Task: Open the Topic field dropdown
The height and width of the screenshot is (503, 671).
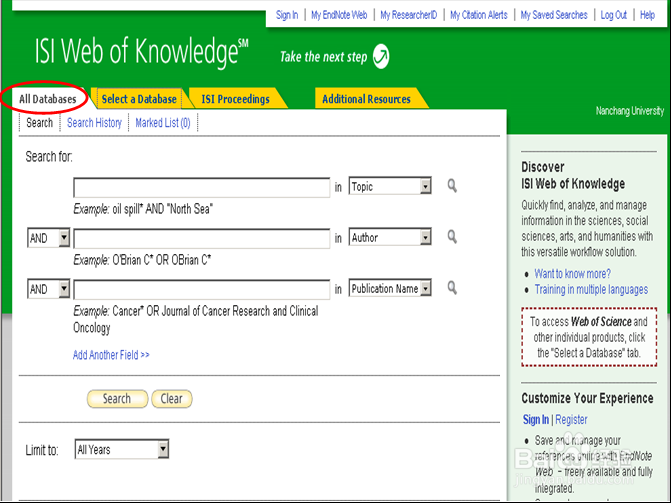Action: click(x=390, y=186)
